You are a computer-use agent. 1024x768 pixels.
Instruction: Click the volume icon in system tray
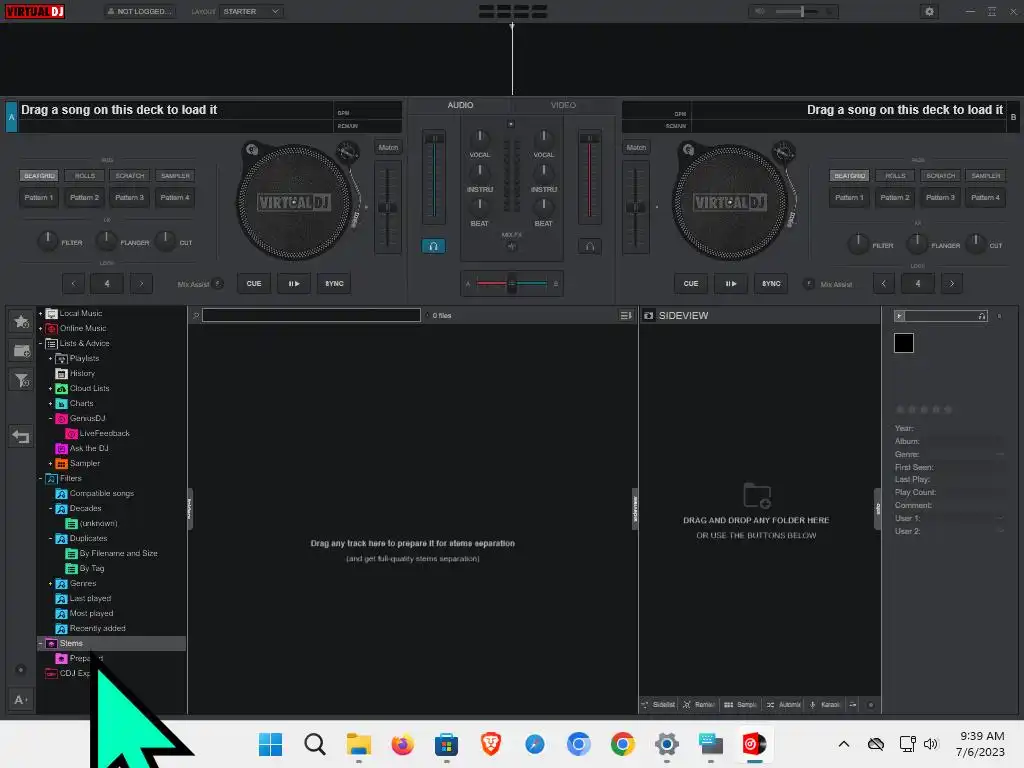[931, 744]
